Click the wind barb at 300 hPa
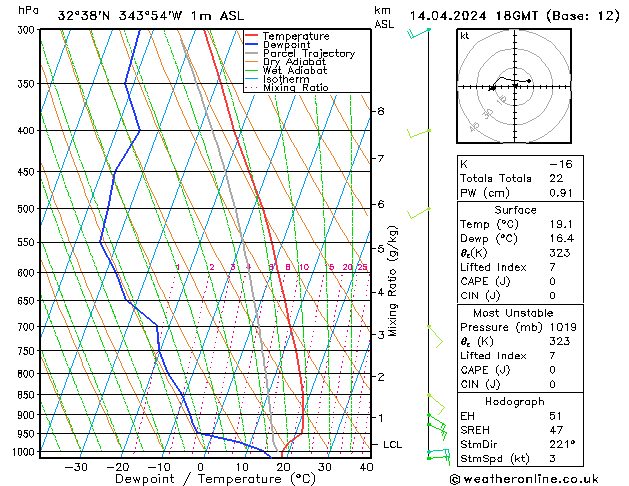 [418, 33]
